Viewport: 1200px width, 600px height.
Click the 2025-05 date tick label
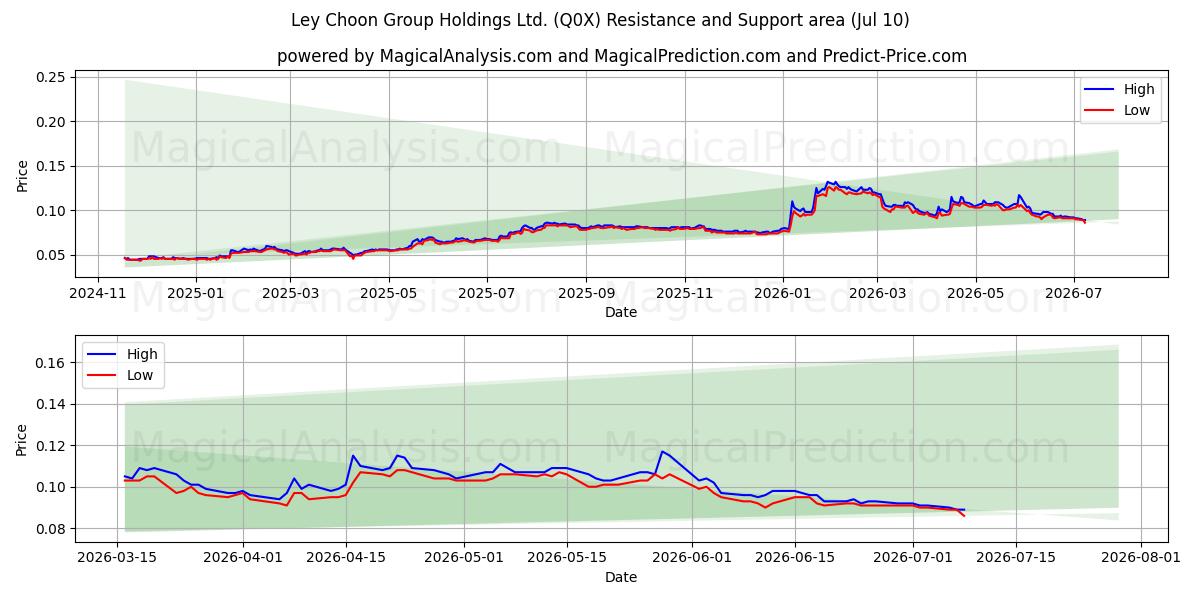(x=388, y=294)
